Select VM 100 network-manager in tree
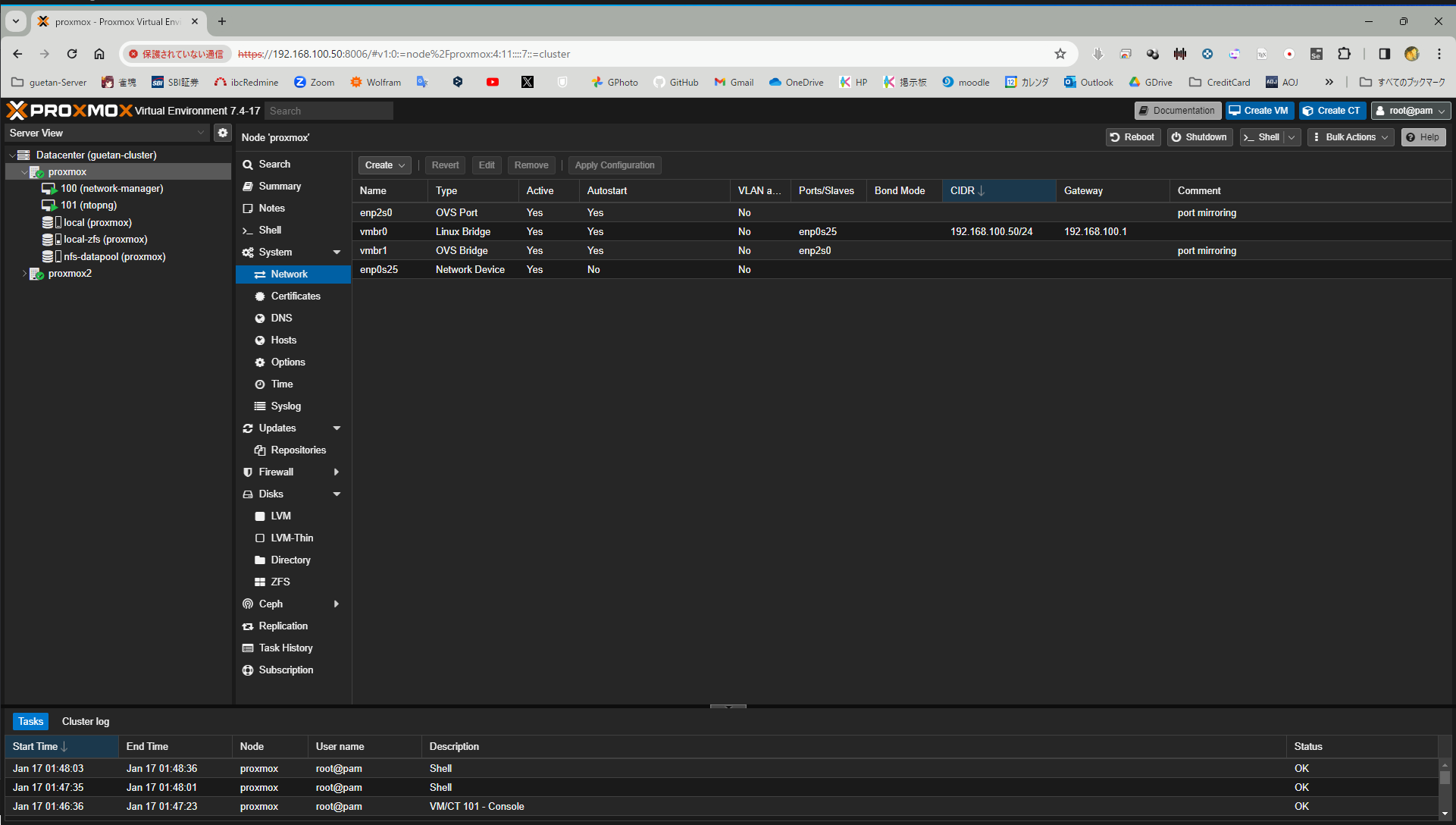This screenshot has height=825, width=1456. [x=111, y=188]
